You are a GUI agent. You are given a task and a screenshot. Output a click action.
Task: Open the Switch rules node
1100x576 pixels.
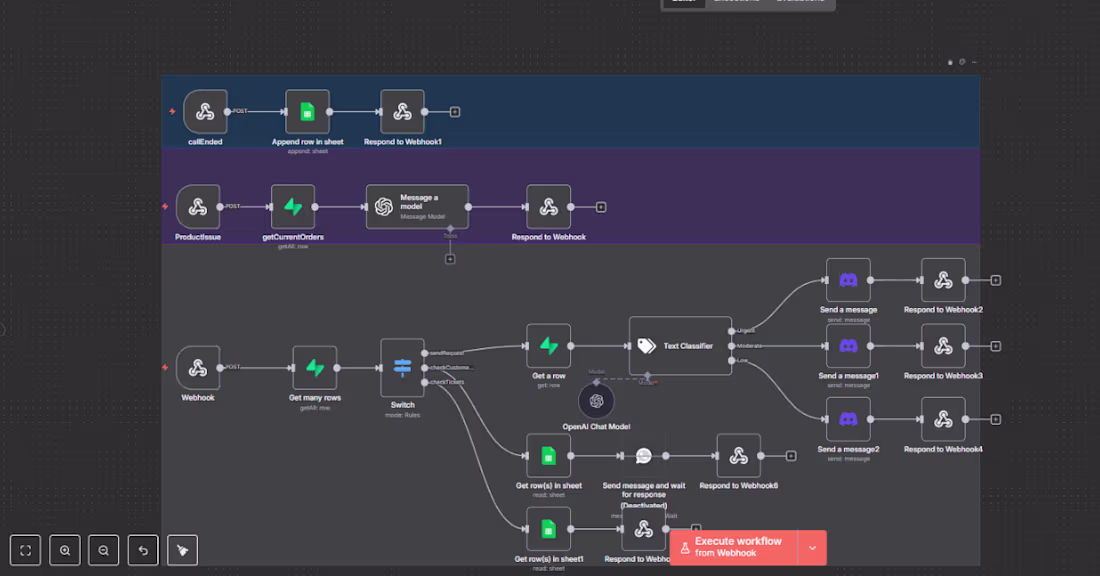point(403,368)
